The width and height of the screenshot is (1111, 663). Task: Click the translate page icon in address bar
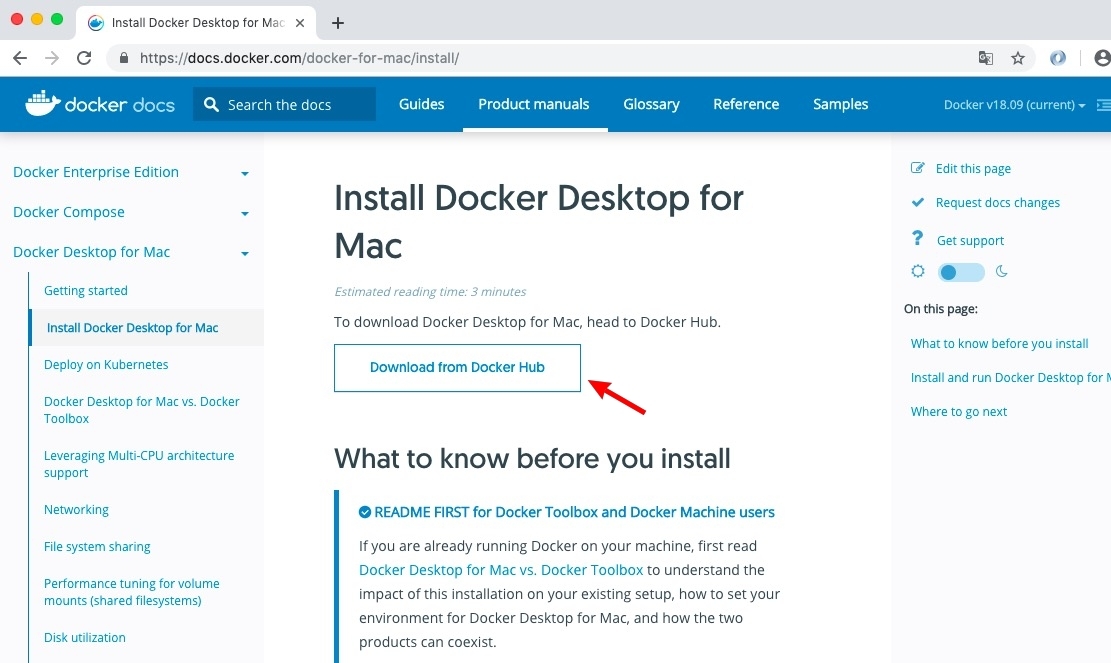(x=986, y=58)
